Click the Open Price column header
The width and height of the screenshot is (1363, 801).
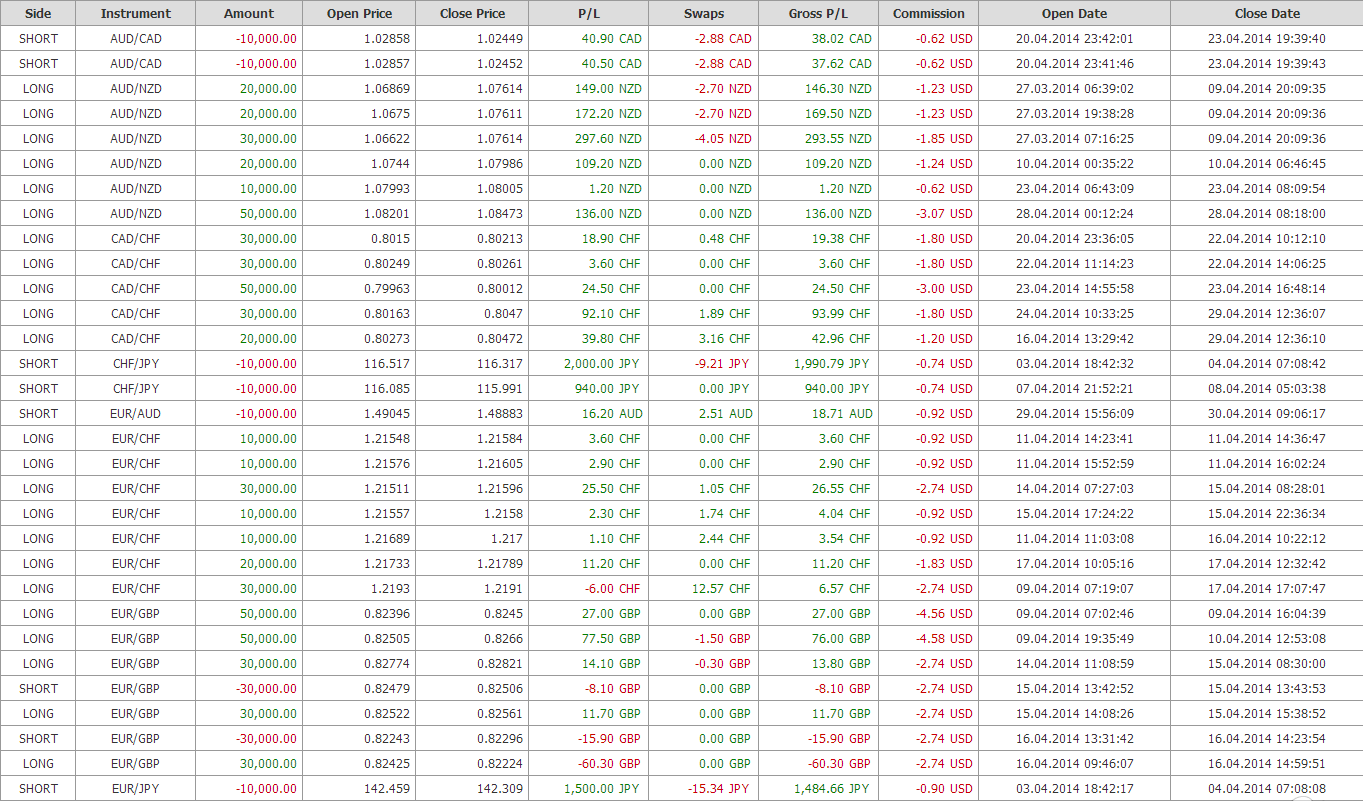[359, 14]
